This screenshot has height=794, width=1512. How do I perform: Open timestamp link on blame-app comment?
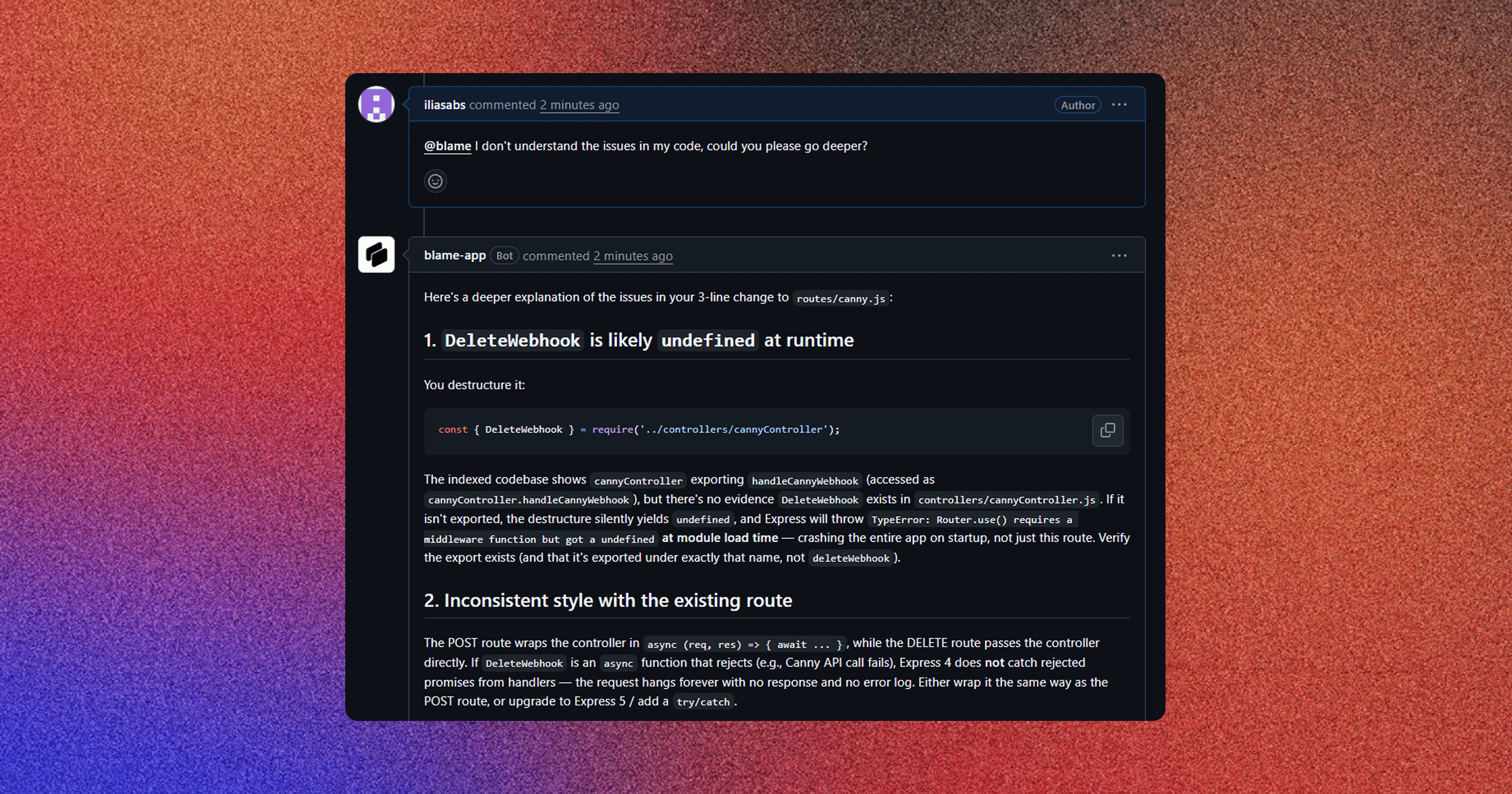[x=633, y=256]
